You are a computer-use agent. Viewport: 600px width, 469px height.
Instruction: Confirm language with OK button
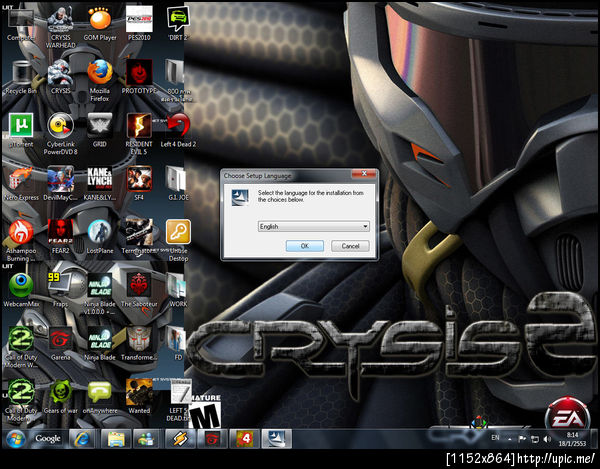[x=305, y=246]
